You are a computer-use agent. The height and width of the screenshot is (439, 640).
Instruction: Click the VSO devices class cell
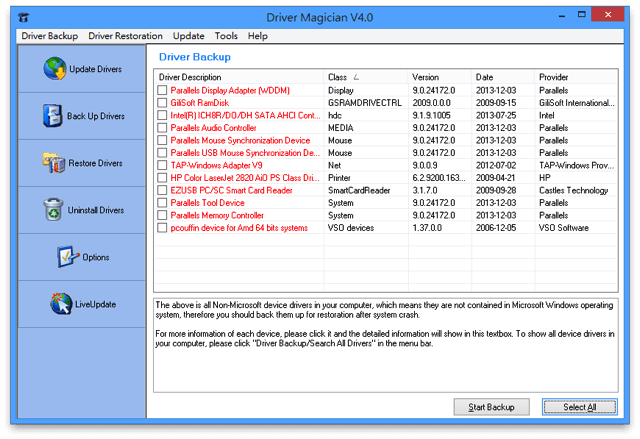(351, 228)
